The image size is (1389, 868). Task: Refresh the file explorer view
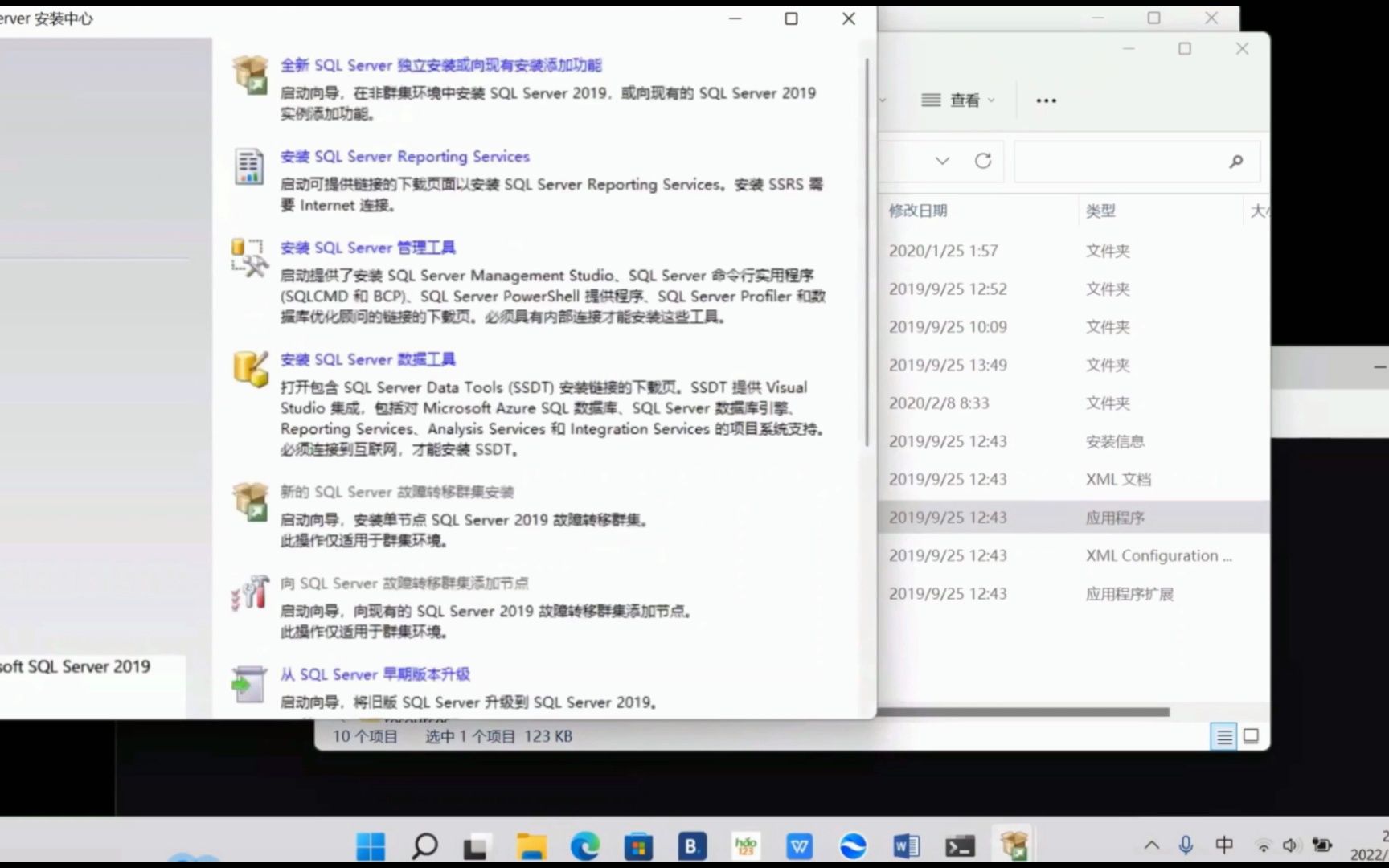click(984, 161)
